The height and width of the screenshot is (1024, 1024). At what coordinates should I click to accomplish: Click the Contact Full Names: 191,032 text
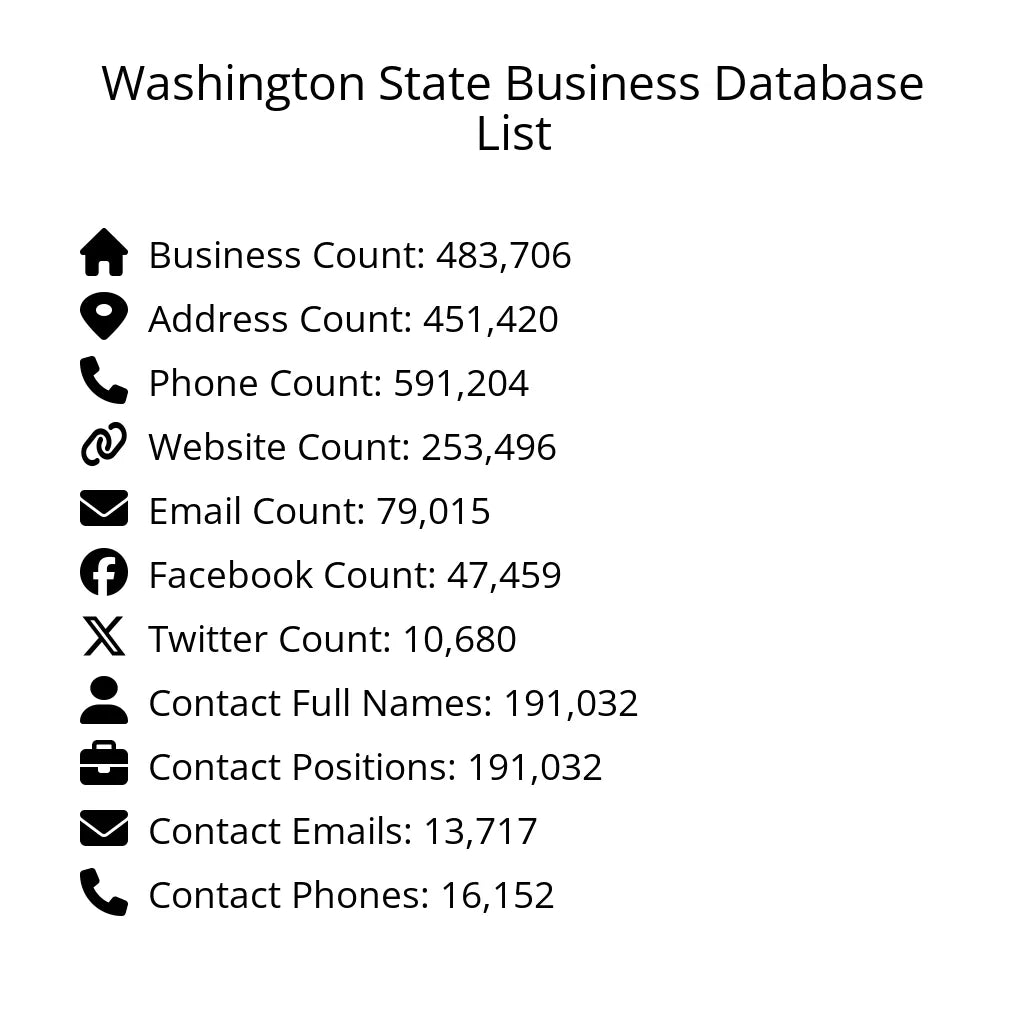393,704
